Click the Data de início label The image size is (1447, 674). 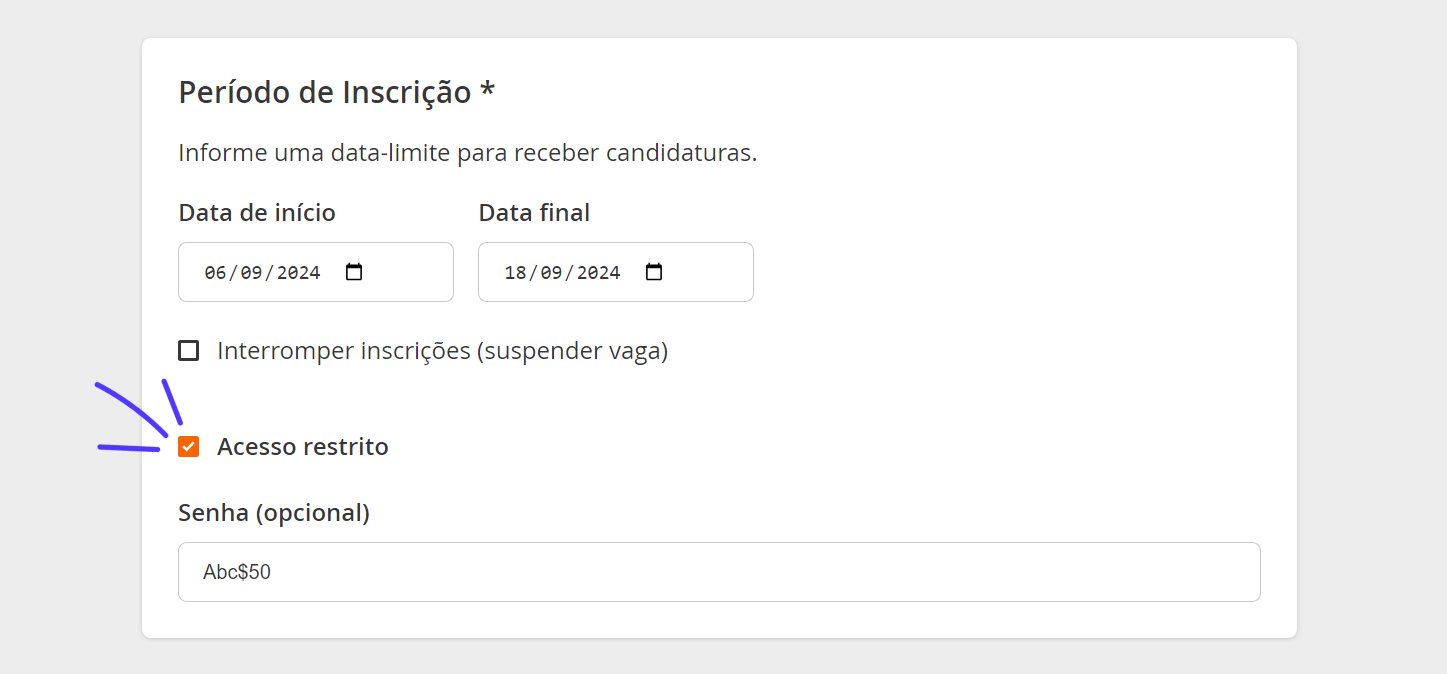(257, 213)
